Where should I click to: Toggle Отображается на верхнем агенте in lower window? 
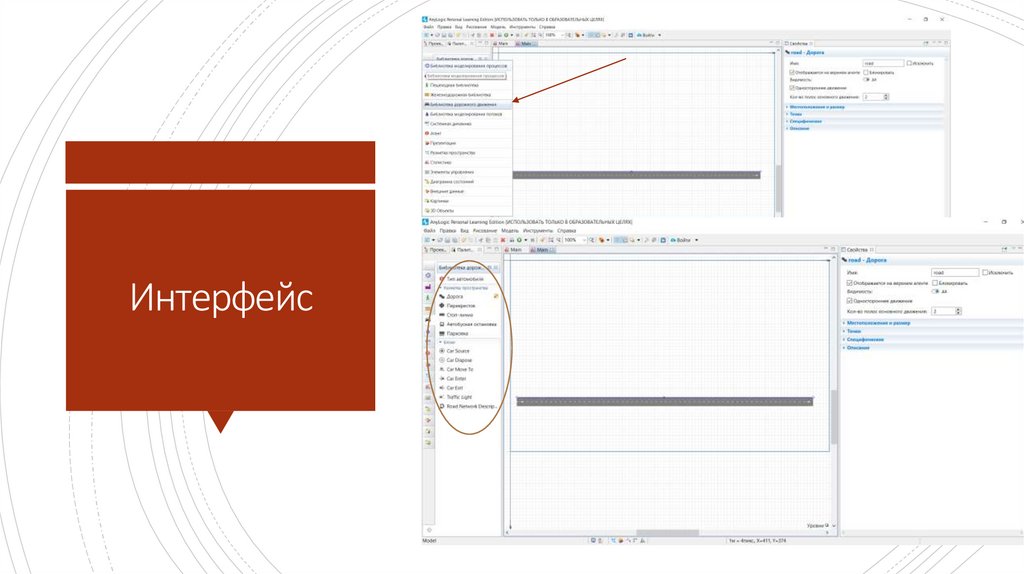click(x=849, y=283)
